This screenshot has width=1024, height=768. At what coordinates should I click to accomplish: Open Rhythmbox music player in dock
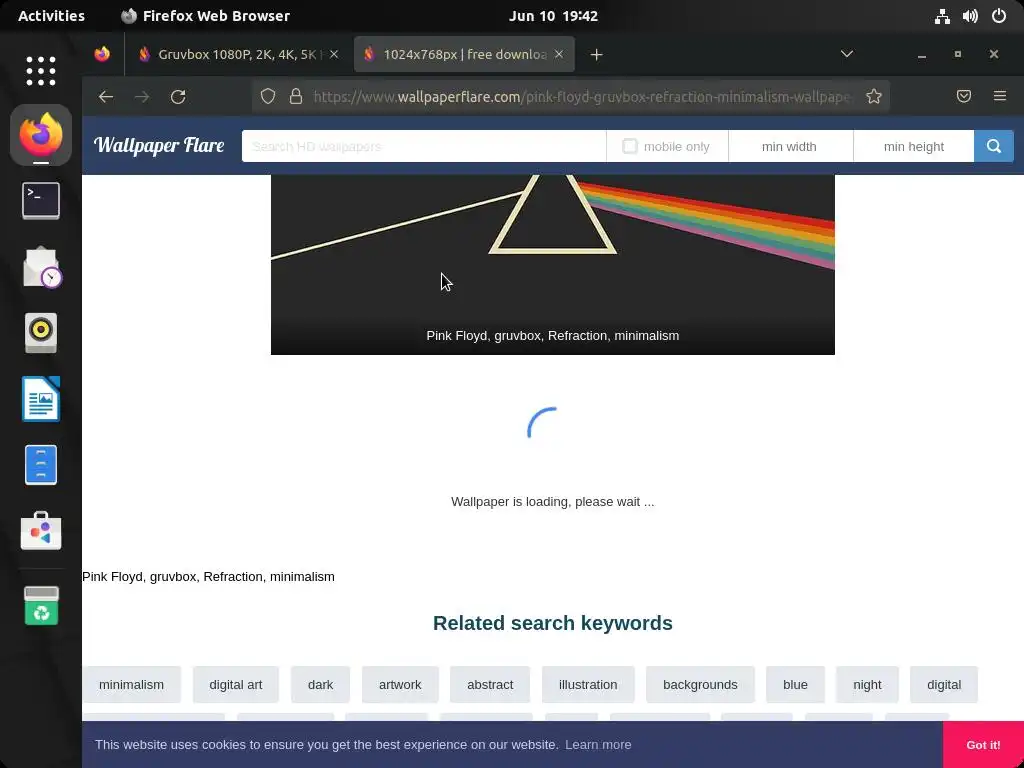click(40, 333)
